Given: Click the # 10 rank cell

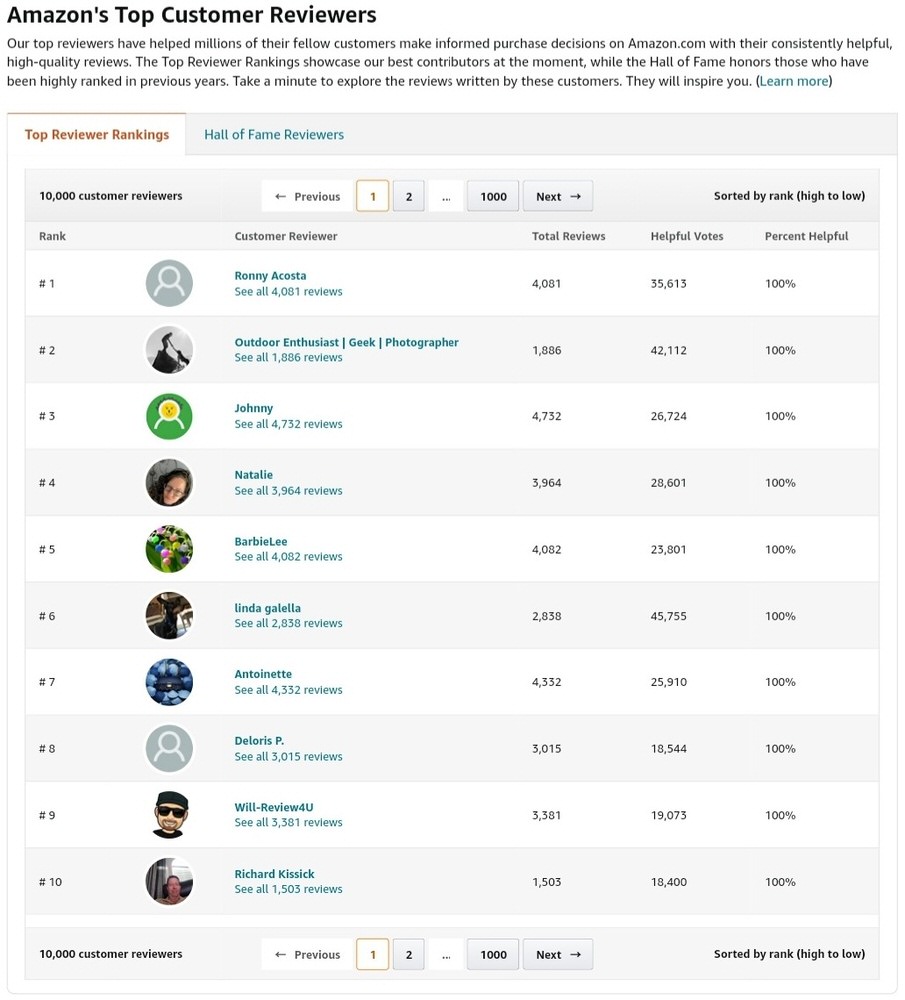Looking at the screenshot, I should point(50,882).
